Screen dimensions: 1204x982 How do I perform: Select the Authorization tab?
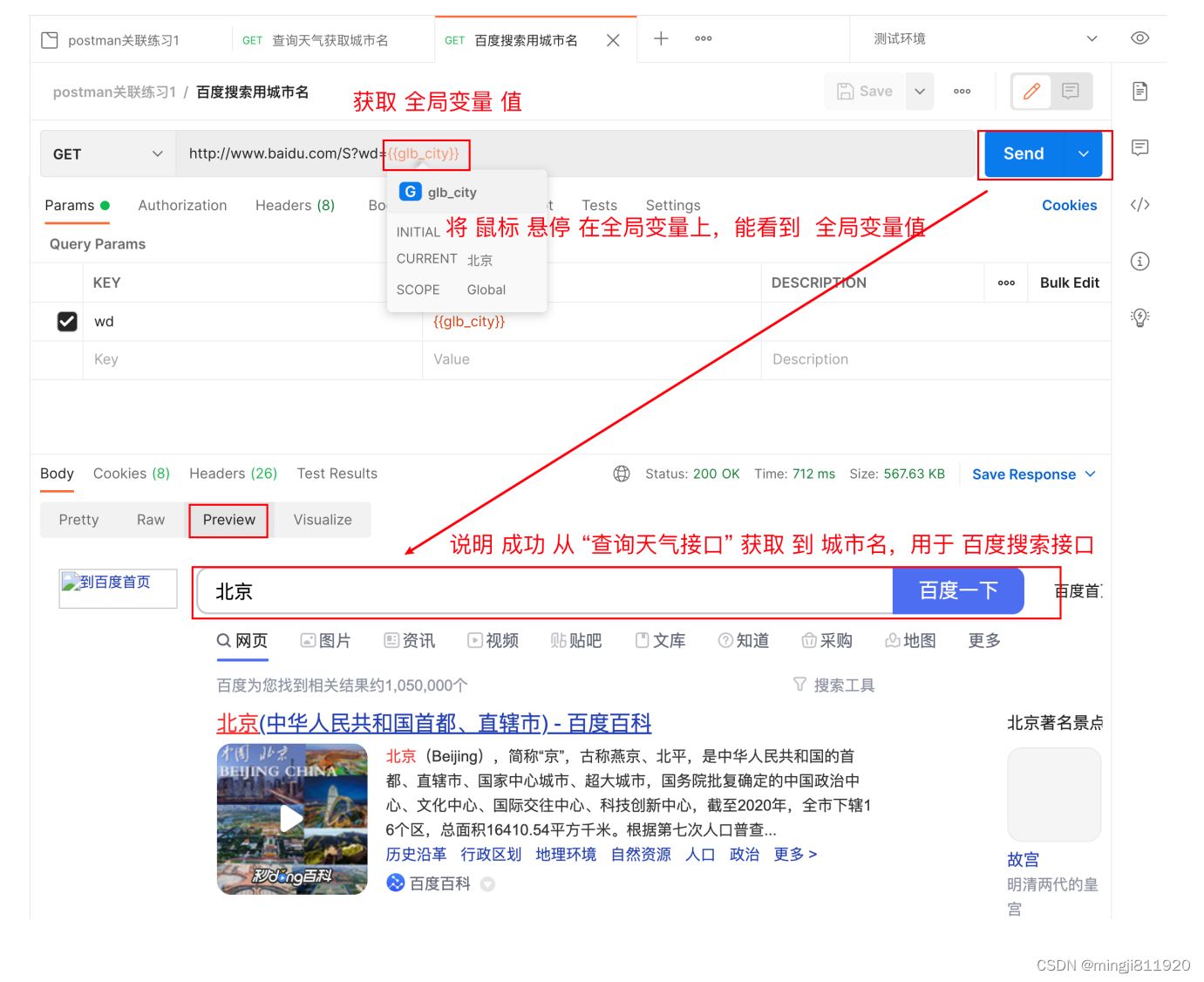182,205
